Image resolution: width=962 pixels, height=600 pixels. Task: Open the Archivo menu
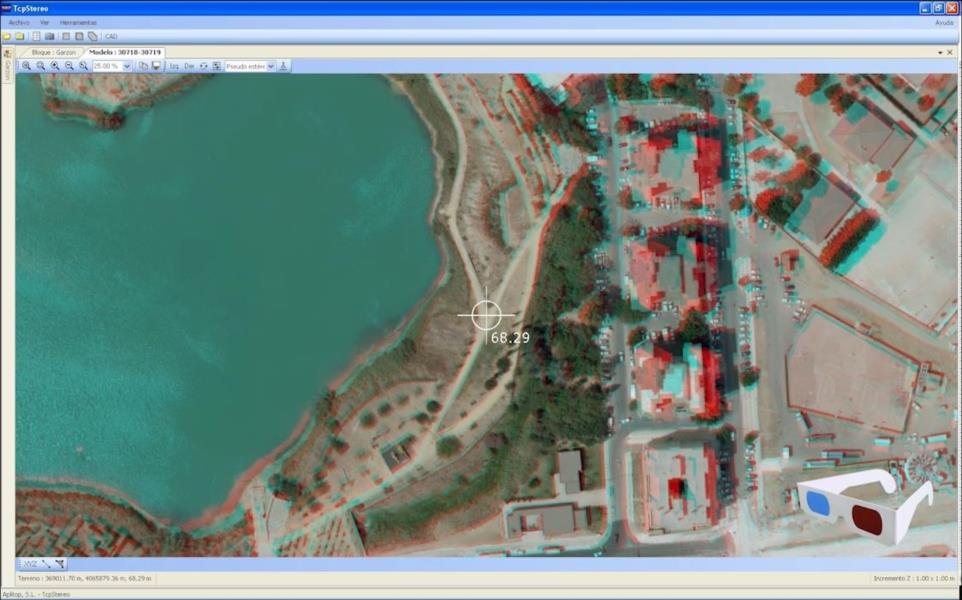click(19, 22)
